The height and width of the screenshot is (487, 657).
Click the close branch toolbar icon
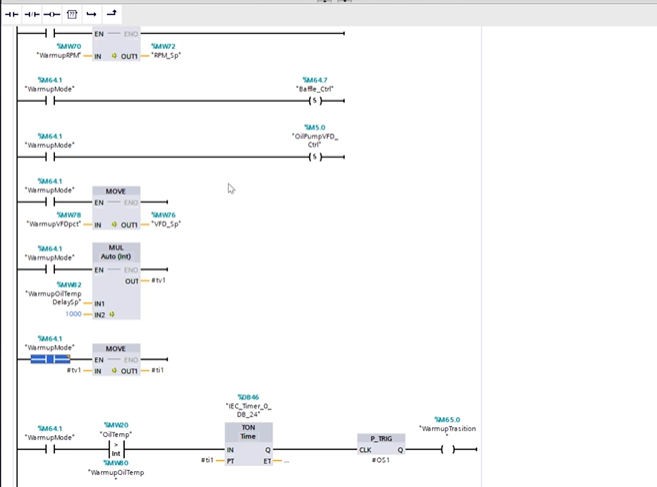coord(111,13)
